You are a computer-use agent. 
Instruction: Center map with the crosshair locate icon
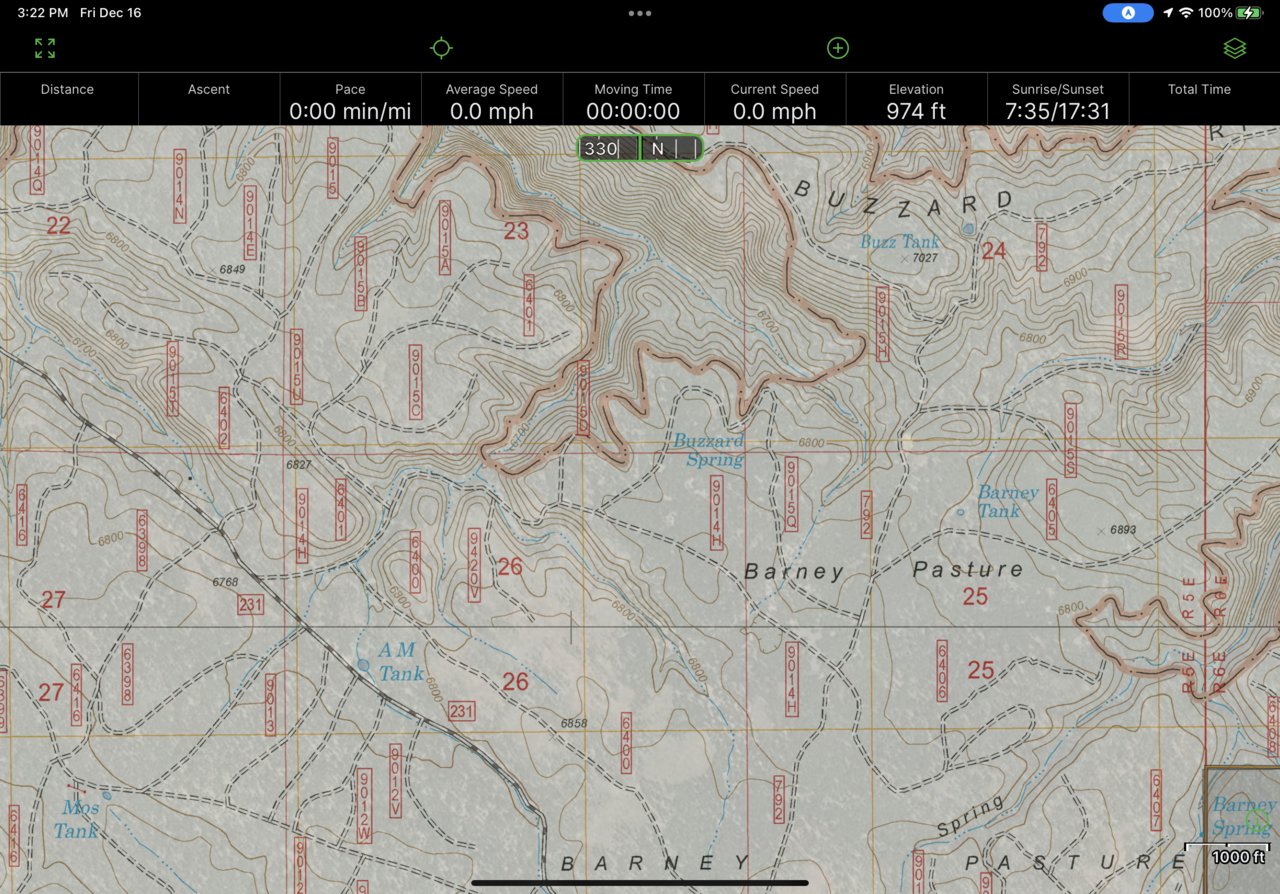coord(441,48)
